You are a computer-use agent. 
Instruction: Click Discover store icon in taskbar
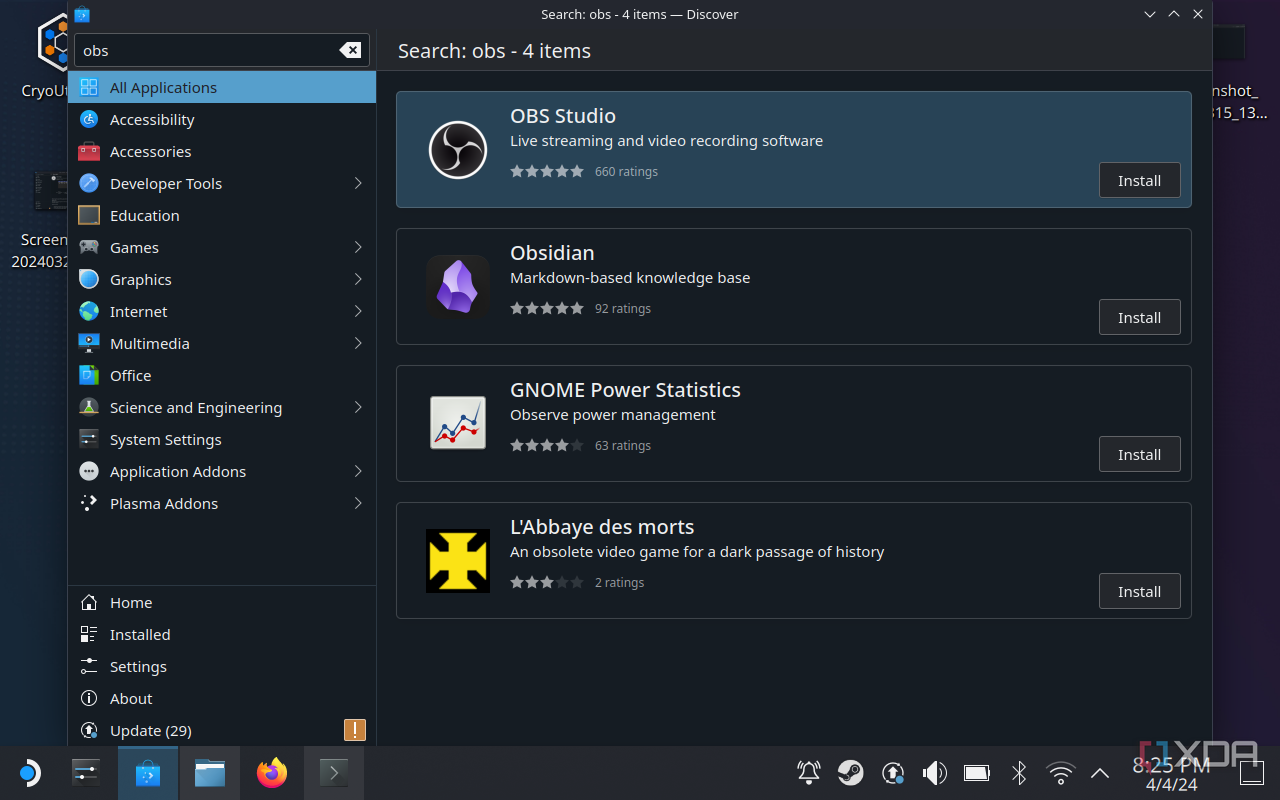pyautogui.click(x=148, y=773)
